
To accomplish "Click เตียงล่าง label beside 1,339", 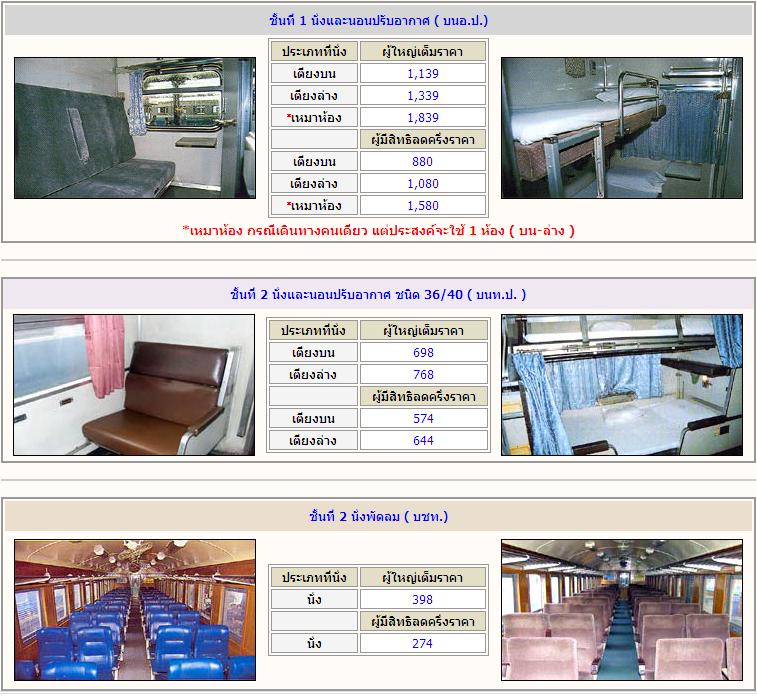I will 314,96.
